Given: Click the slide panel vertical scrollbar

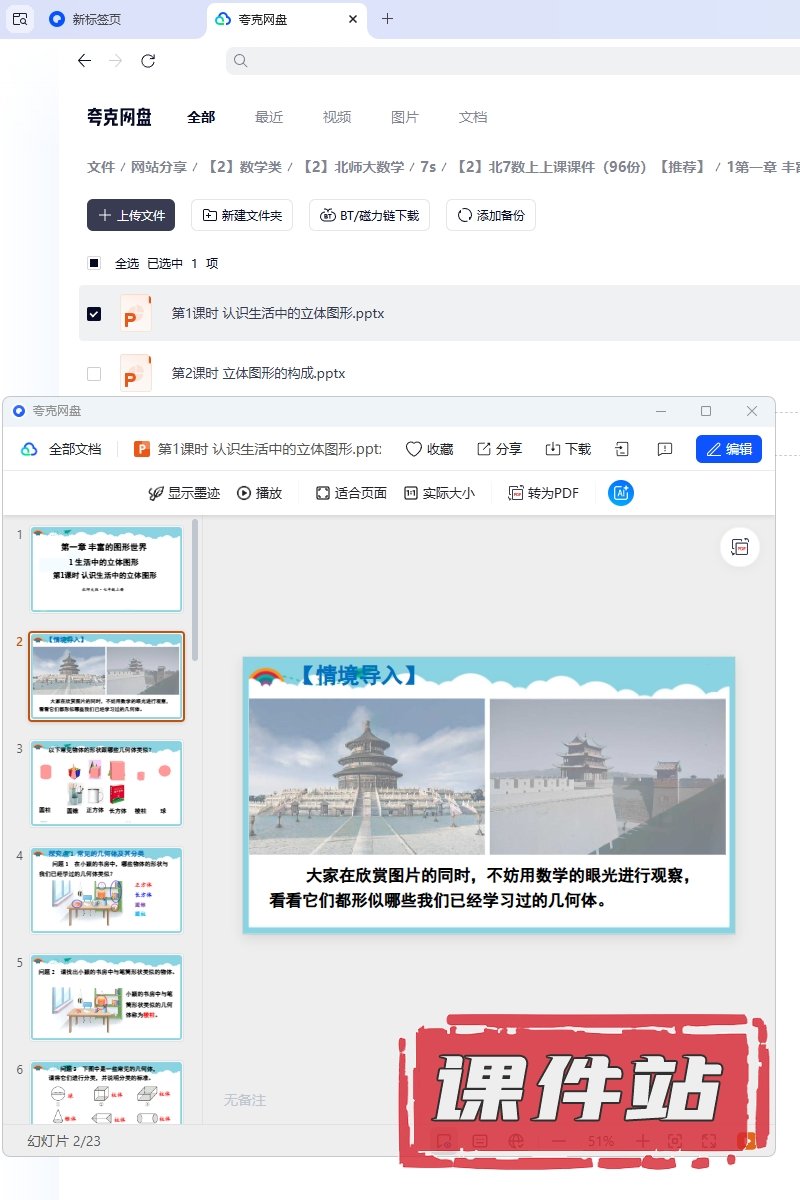Looking at the screenshot, I should coord(195,590).
